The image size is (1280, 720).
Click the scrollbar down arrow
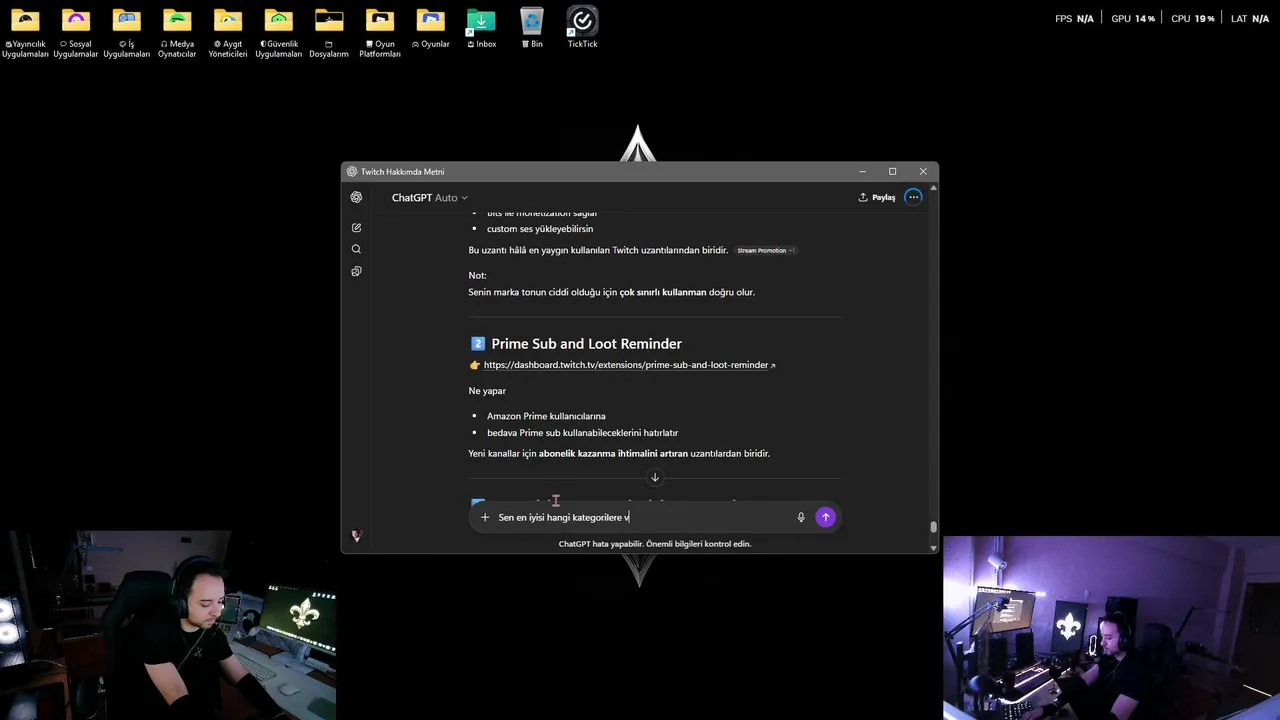tap(934, 548)
